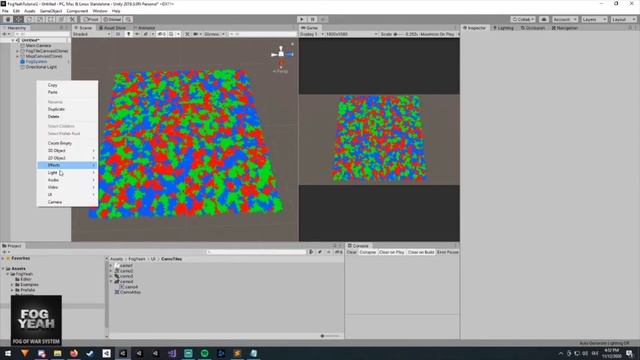Switch to the Asset Store tab
The width and height of the screenshot is (640, 360).
(x=112, y=28)
